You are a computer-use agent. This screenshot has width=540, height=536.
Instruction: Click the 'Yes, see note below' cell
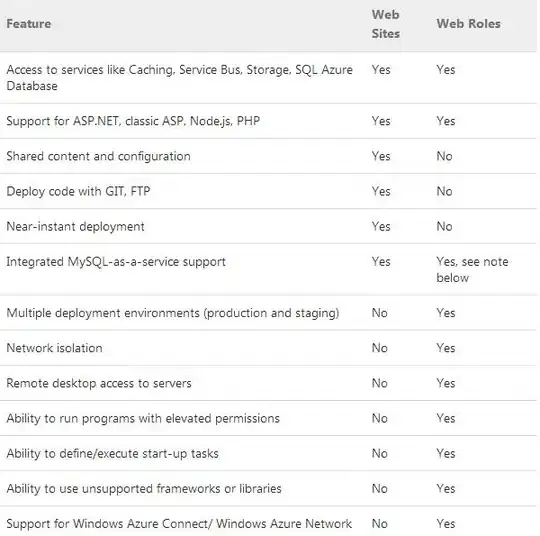pyautogui.click(x=472, y=270)
